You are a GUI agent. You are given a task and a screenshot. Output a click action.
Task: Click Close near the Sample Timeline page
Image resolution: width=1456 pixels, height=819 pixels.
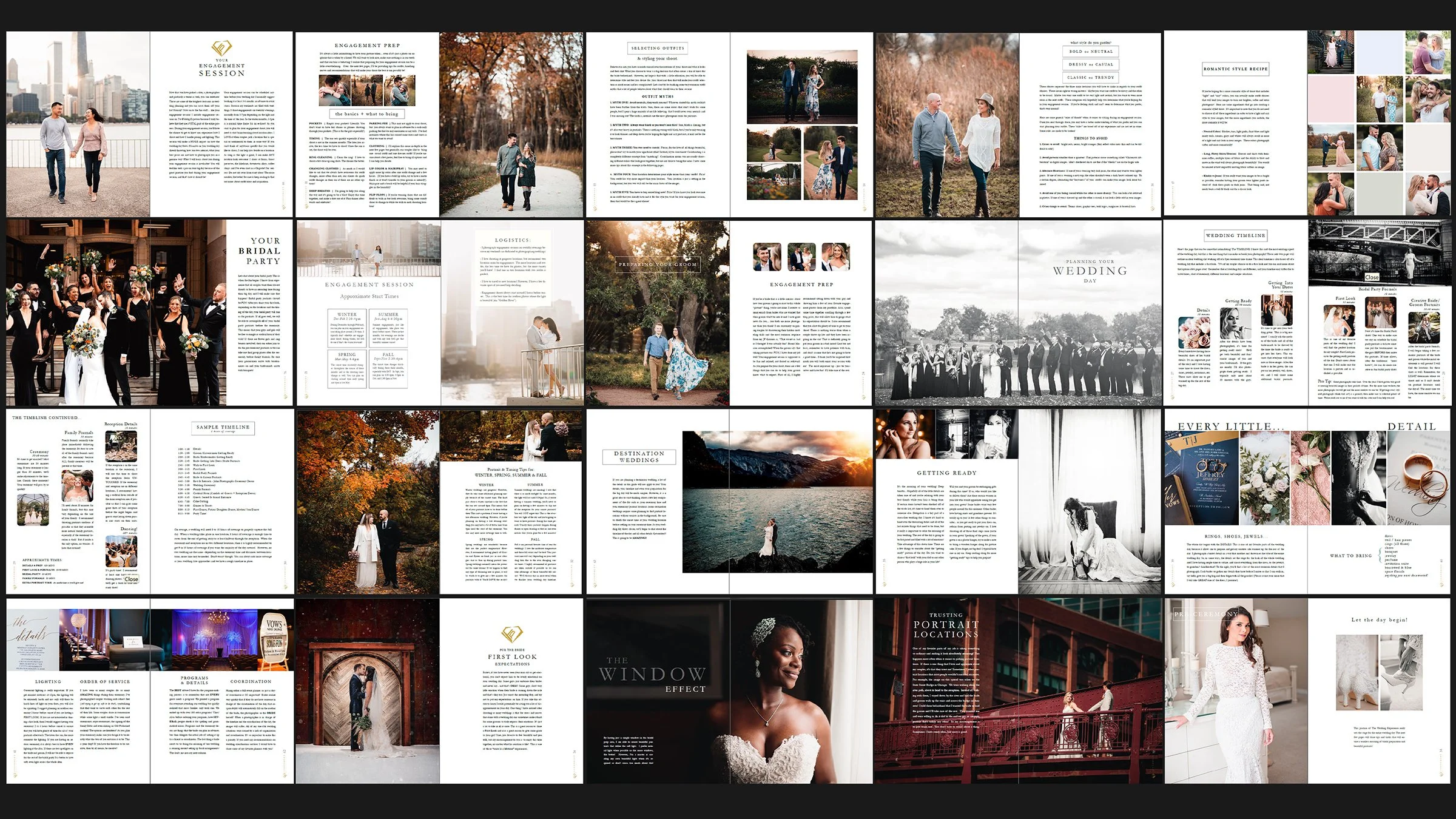pyautogui.click(x=132, y=579)
